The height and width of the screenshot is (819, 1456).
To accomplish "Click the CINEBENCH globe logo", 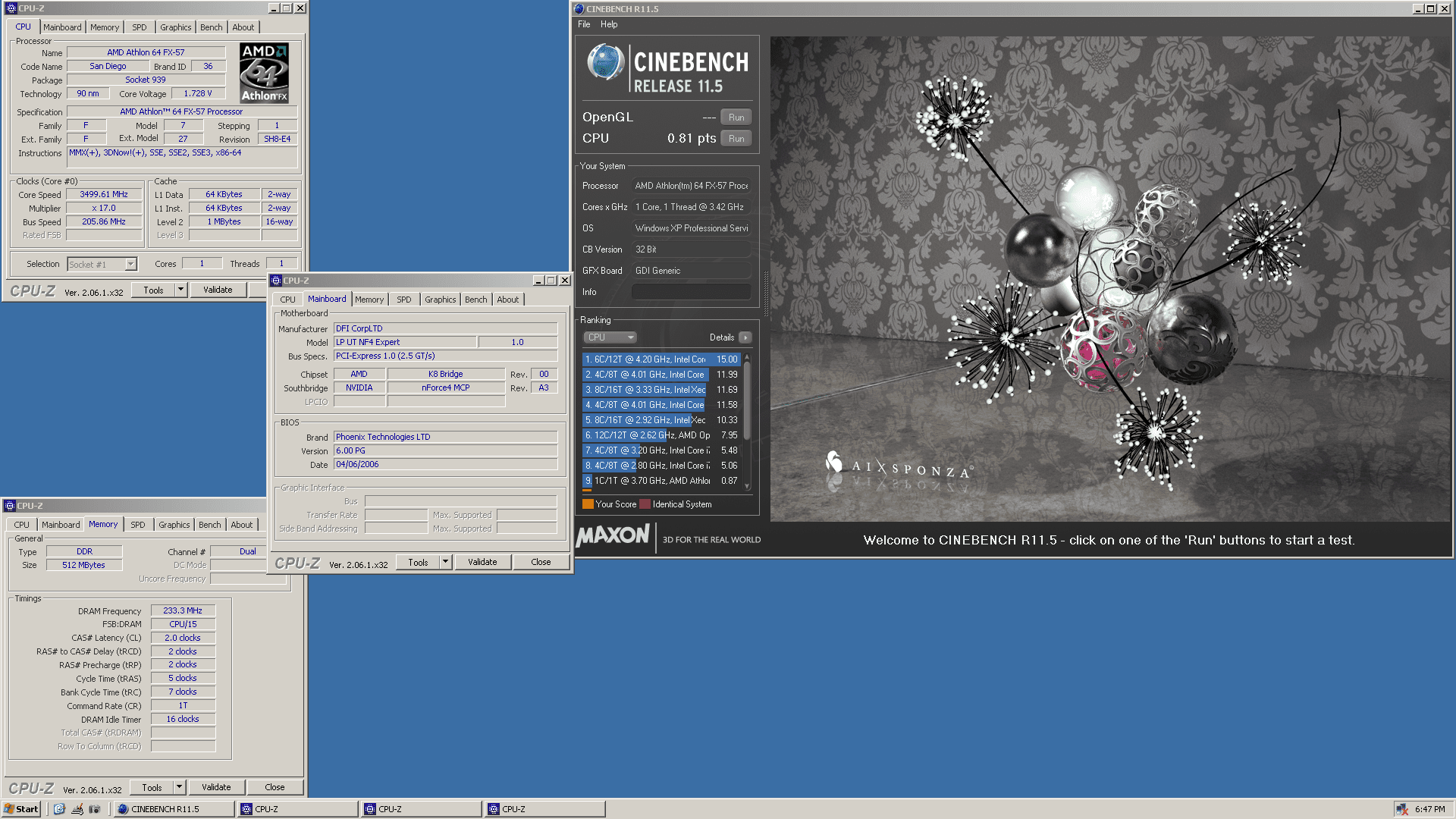I will coord(605,62).
